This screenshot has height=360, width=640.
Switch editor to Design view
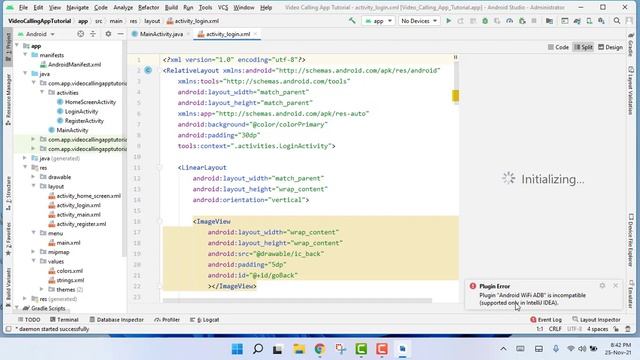(611, 47)
